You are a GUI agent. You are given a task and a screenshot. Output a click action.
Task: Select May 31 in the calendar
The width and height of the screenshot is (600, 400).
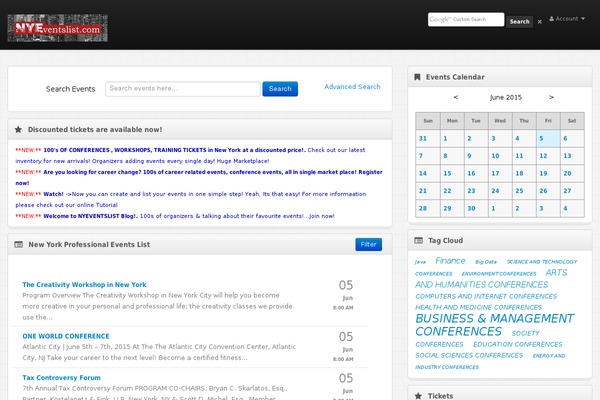coord(428,139)
